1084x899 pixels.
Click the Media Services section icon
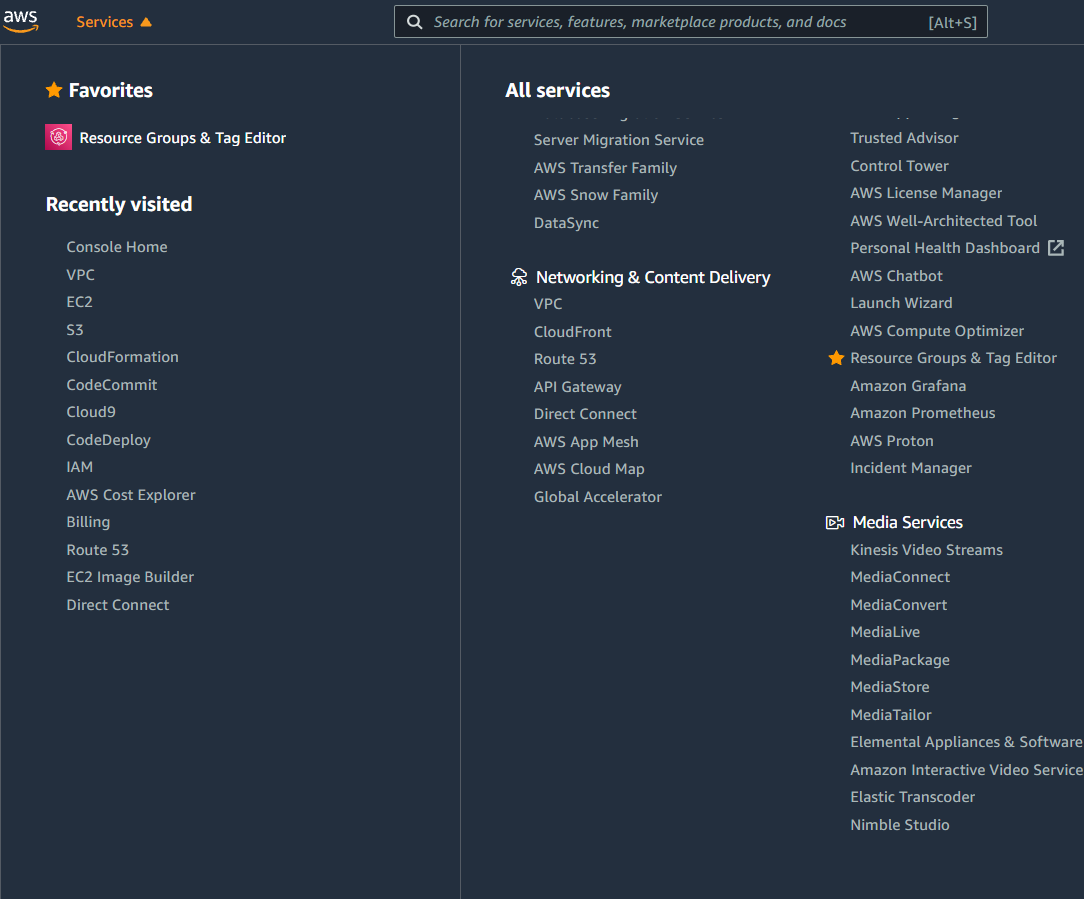coord(835,521)
